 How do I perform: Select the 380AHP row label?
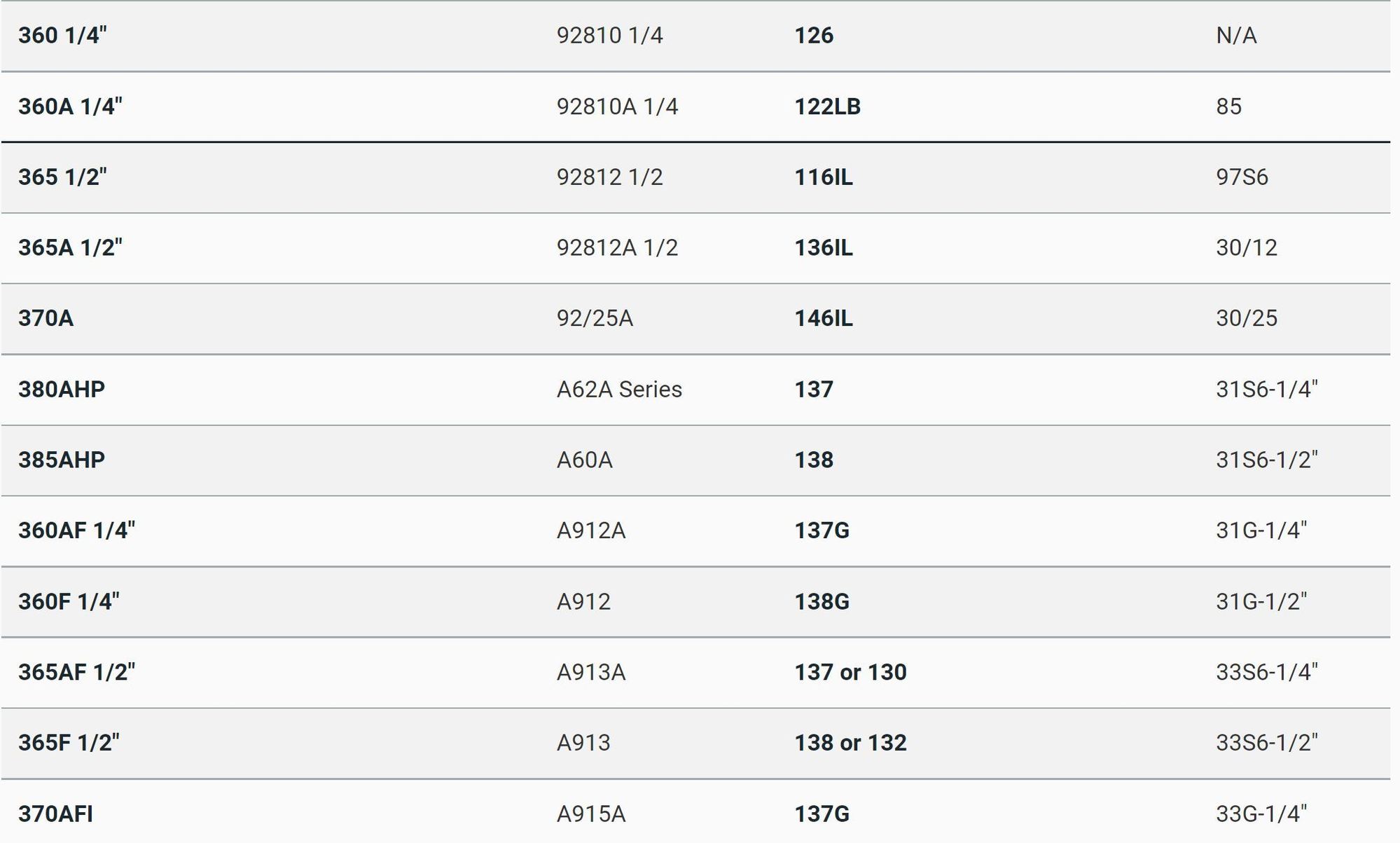point(62,390)
